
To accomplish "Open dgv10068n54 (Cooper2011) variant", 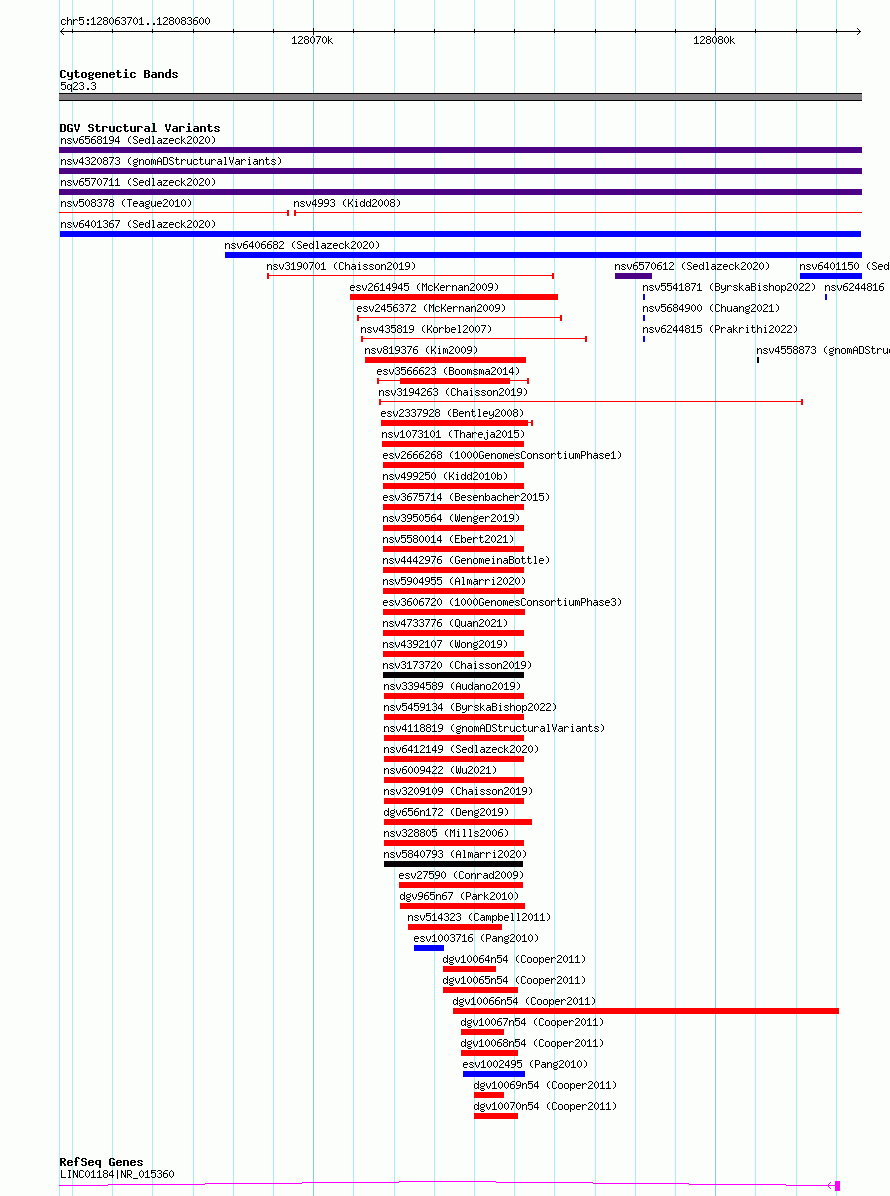I will tap(532, 1043).
